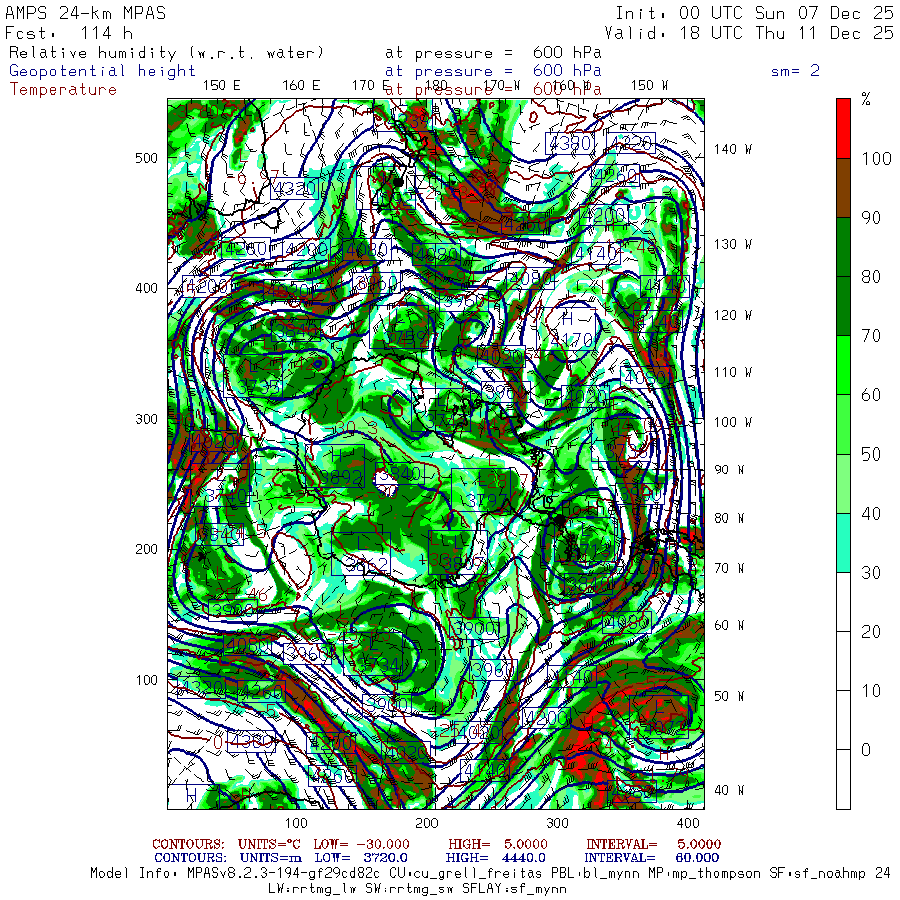Click the '100 W' label beside the map

[732, 422]
